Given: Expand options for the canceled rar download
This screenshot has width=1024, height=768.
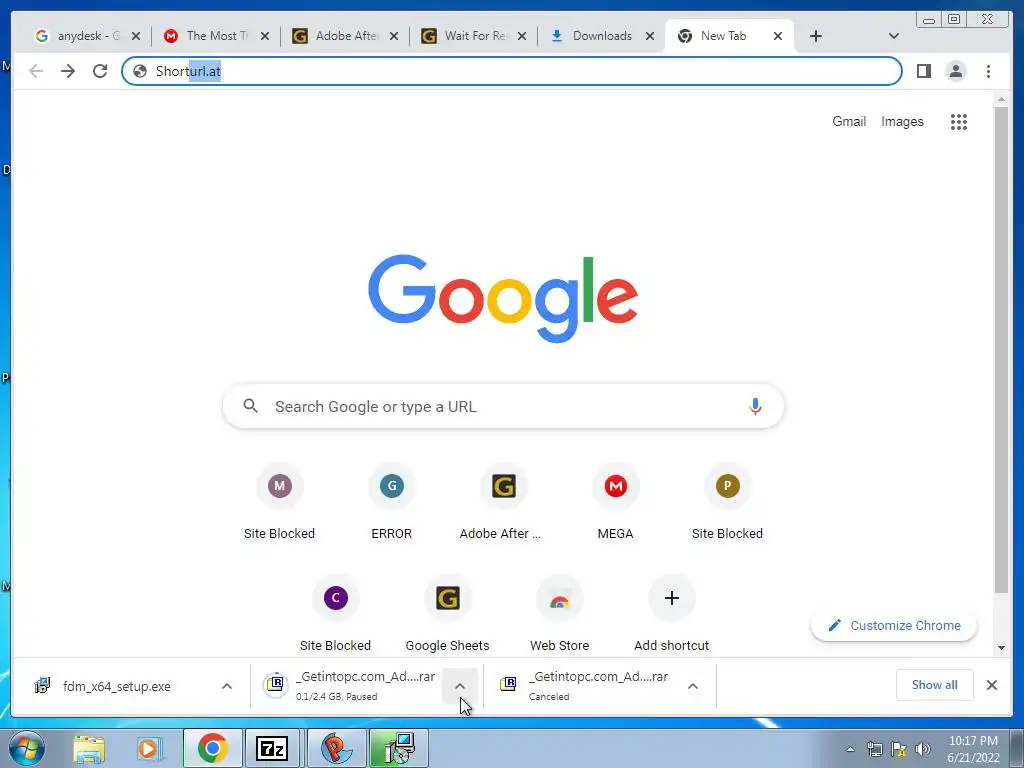Looking at the screenshot, I should (693, 686).
